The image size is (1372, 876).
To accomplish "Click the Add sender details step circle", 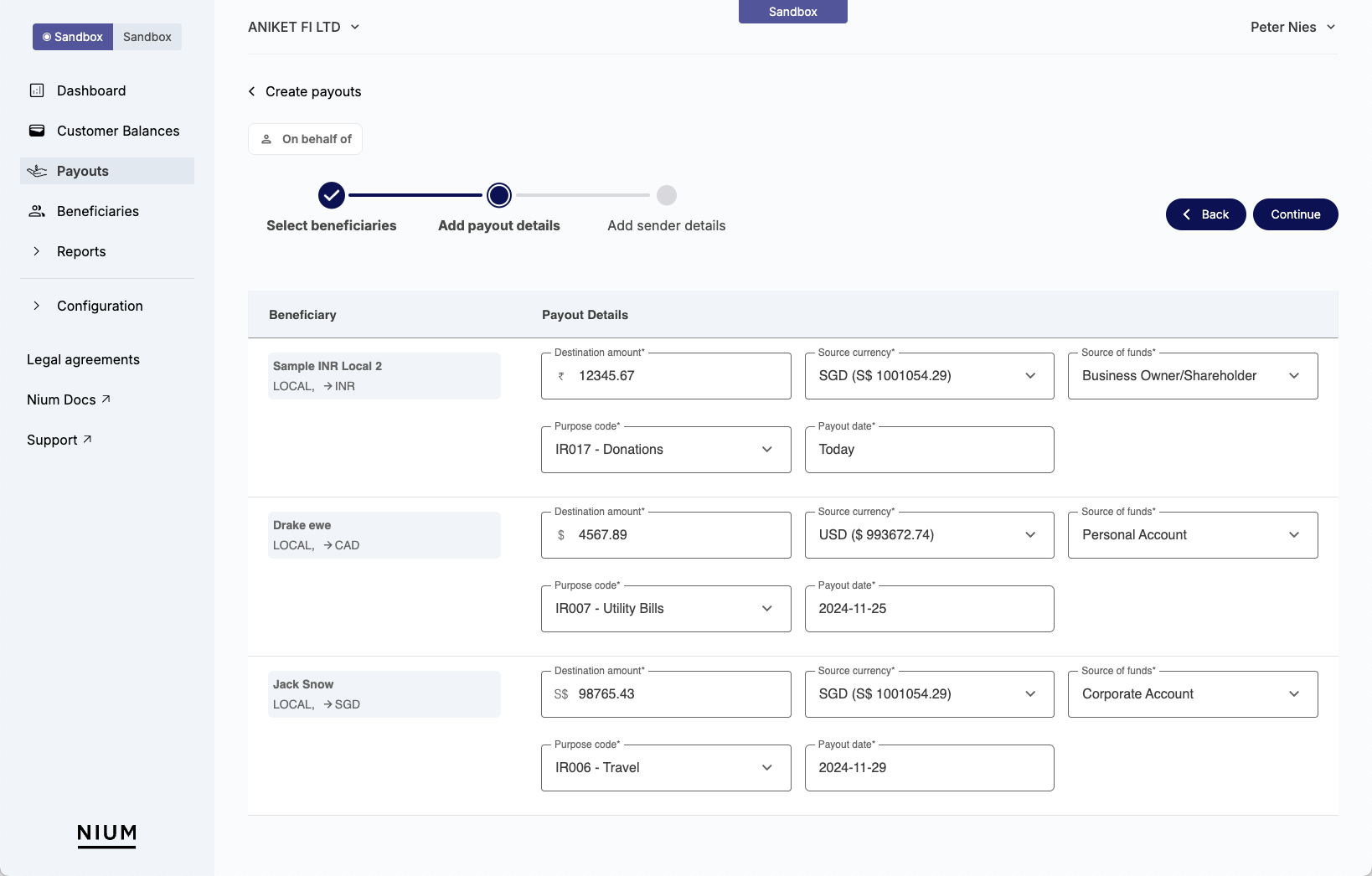I will click(667, 195).
